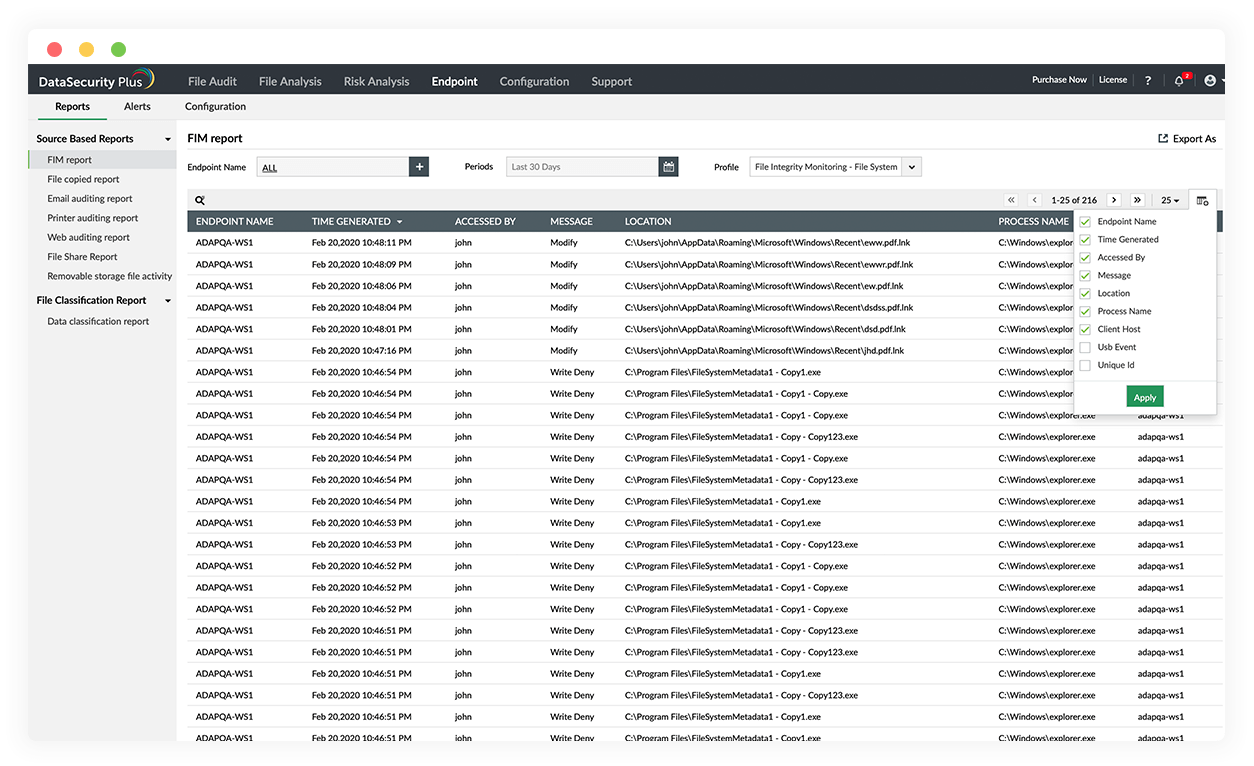Click the plus icon beside Endpoint Name filter

tap(419, 166)
